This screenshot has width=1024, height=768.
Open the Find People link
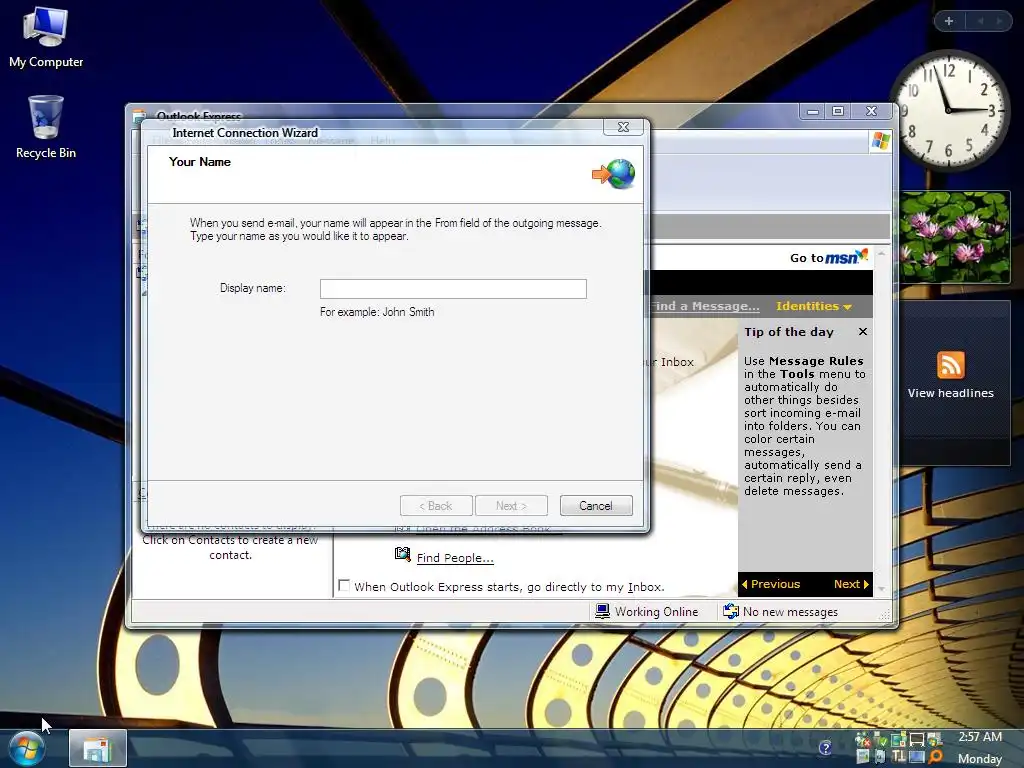pyautogui.click(x=455, y=558)
